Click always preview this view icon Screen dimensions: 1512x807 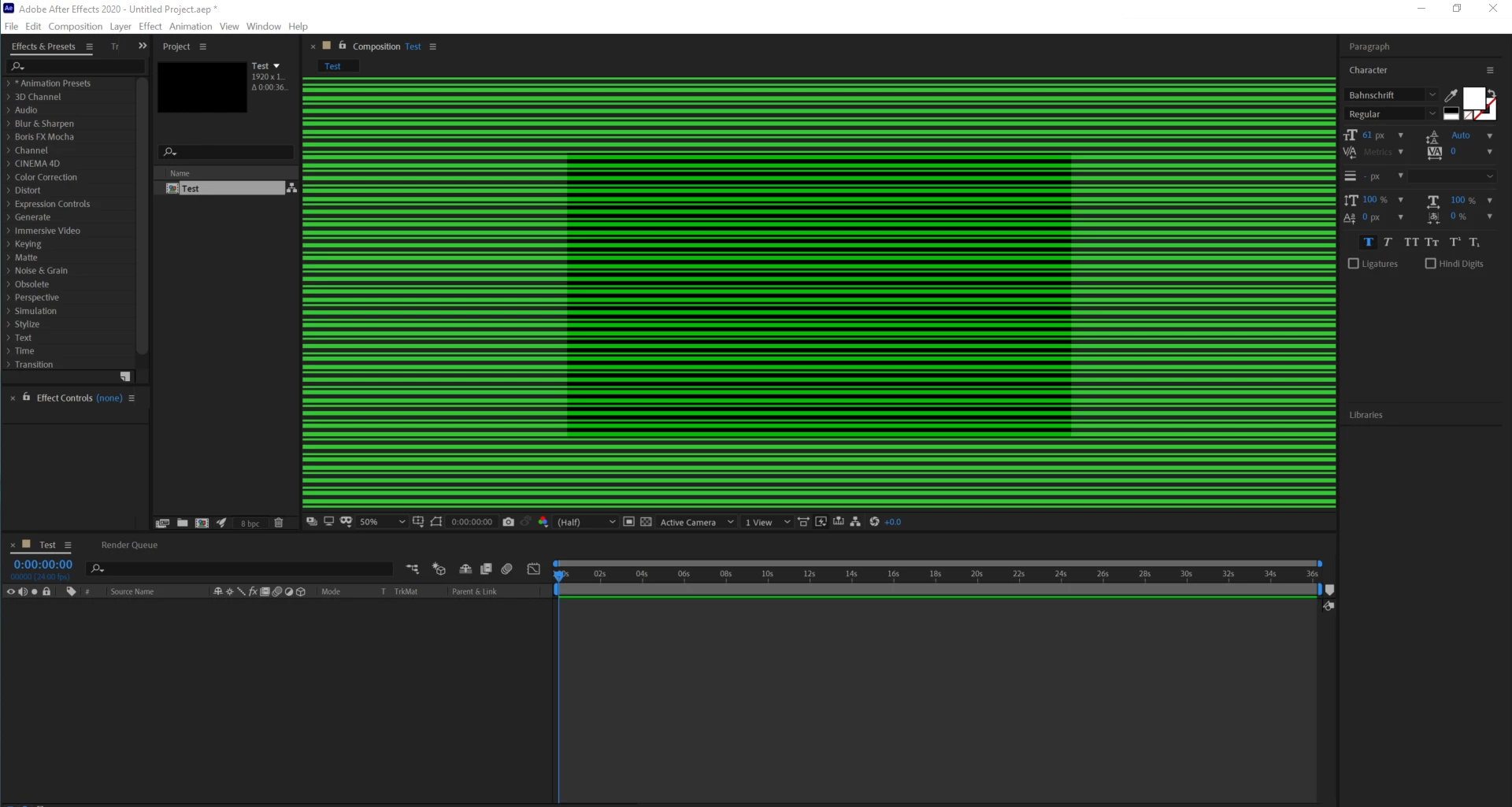(312, 522)
